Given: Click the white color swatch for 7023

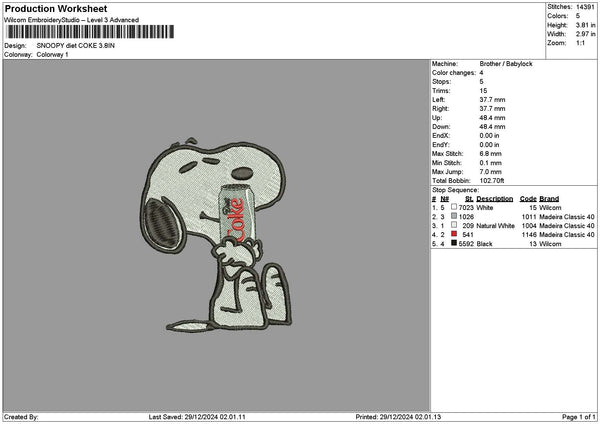Looking at the screenshot, I should pos(454,207).
